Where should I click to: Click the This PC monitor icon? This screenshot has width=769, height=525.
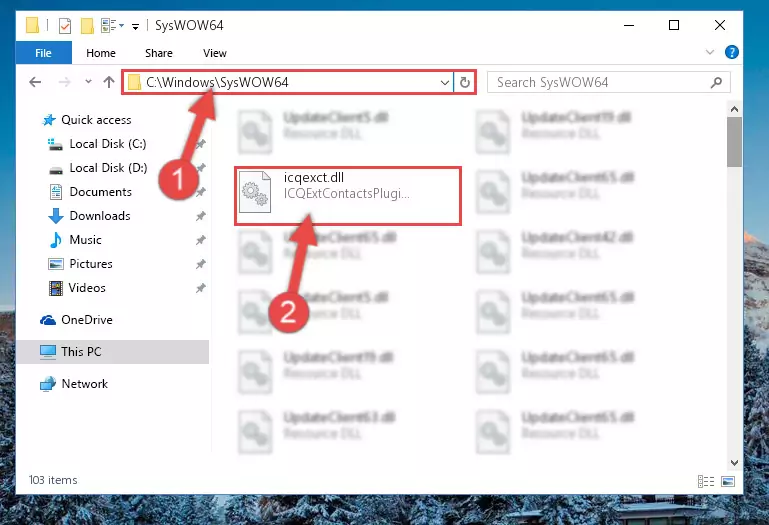coord(48,352)
